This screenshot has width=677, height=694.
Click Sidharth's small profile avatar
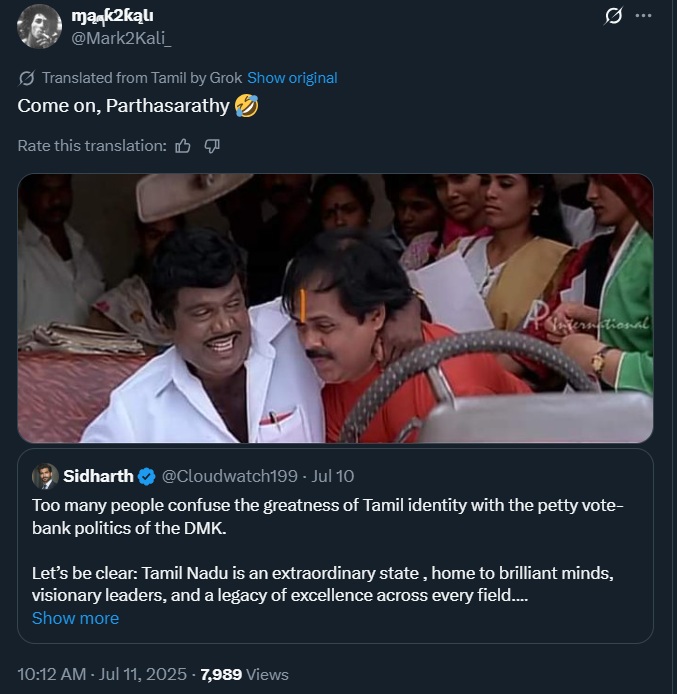(x=45, y=475)
